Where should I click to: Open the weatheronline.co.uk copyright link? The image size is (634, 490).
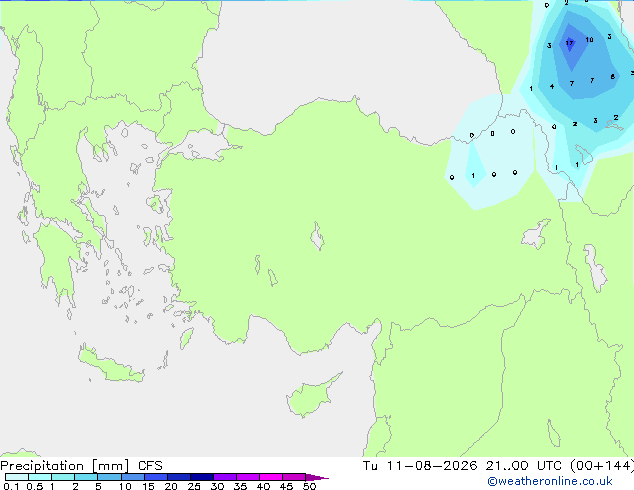click(550, 481)
